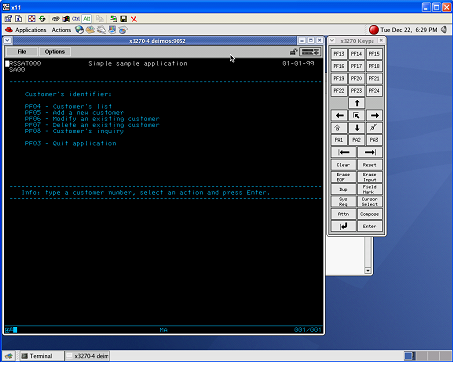The height and width of the screenshot is (367, 457).
Task: Click the Cursor Select key
Action: pyautogui.click(x=370, y=202)
